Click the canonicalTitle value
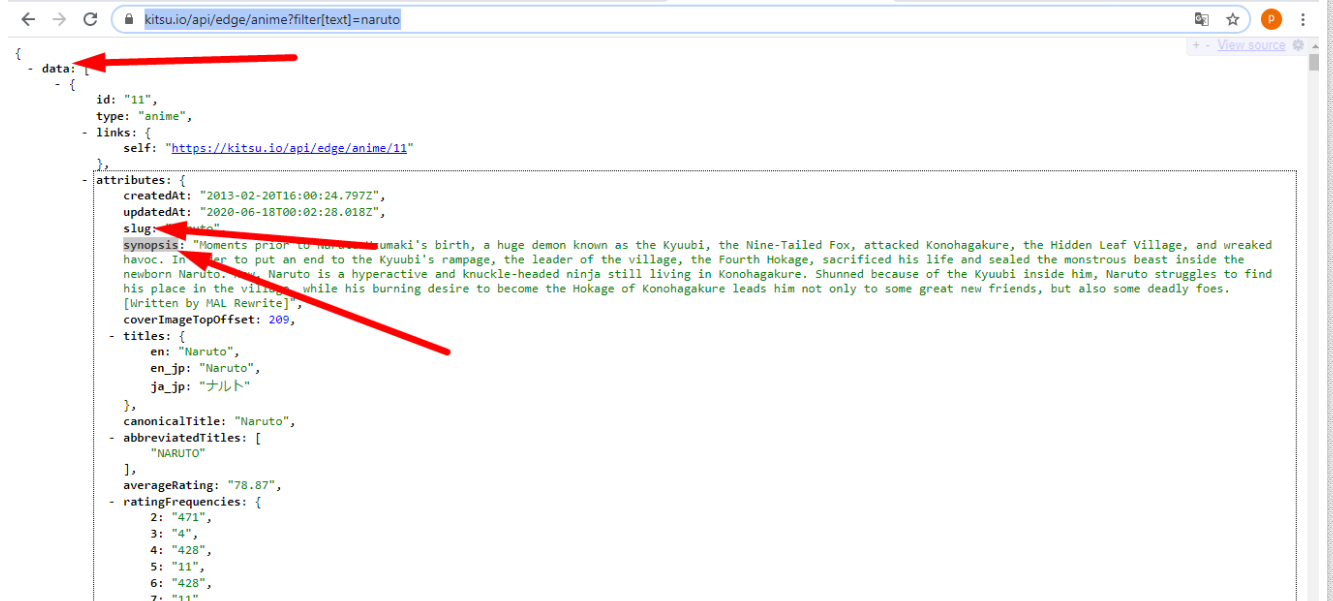Viewport: 1333px width, 601px height. point(262,421)
